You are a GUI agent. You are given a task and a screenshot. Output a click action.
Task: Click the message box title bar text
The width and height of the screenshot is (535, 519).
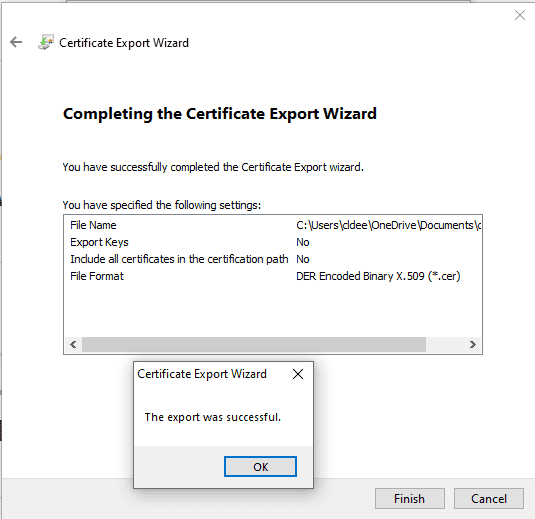click(x=202, y=374)
